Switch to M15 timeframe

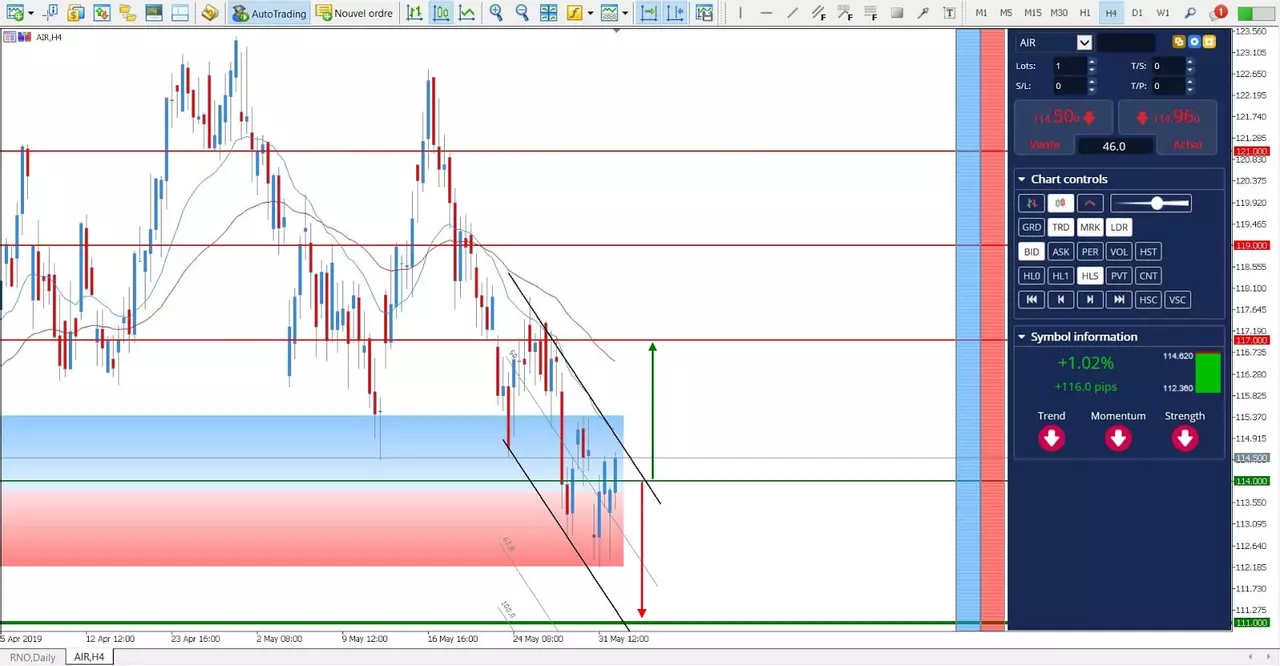click(1033, 13)
